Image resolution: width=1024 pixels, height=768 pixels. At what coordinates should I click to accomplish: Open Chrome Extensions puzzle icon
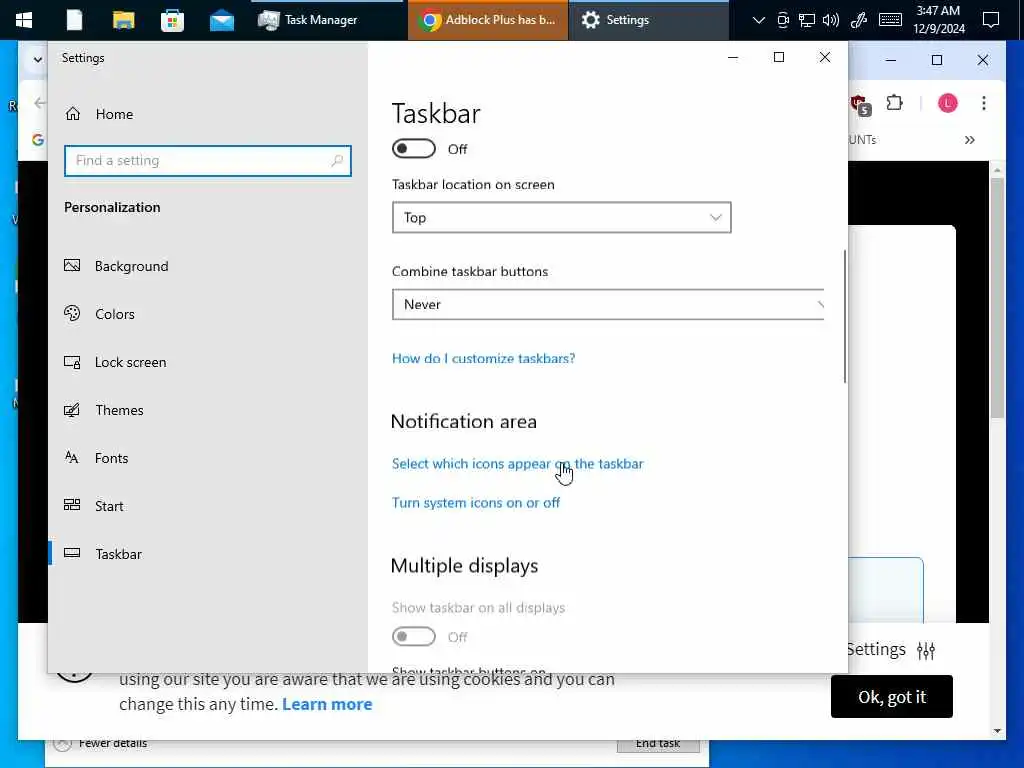894,103
